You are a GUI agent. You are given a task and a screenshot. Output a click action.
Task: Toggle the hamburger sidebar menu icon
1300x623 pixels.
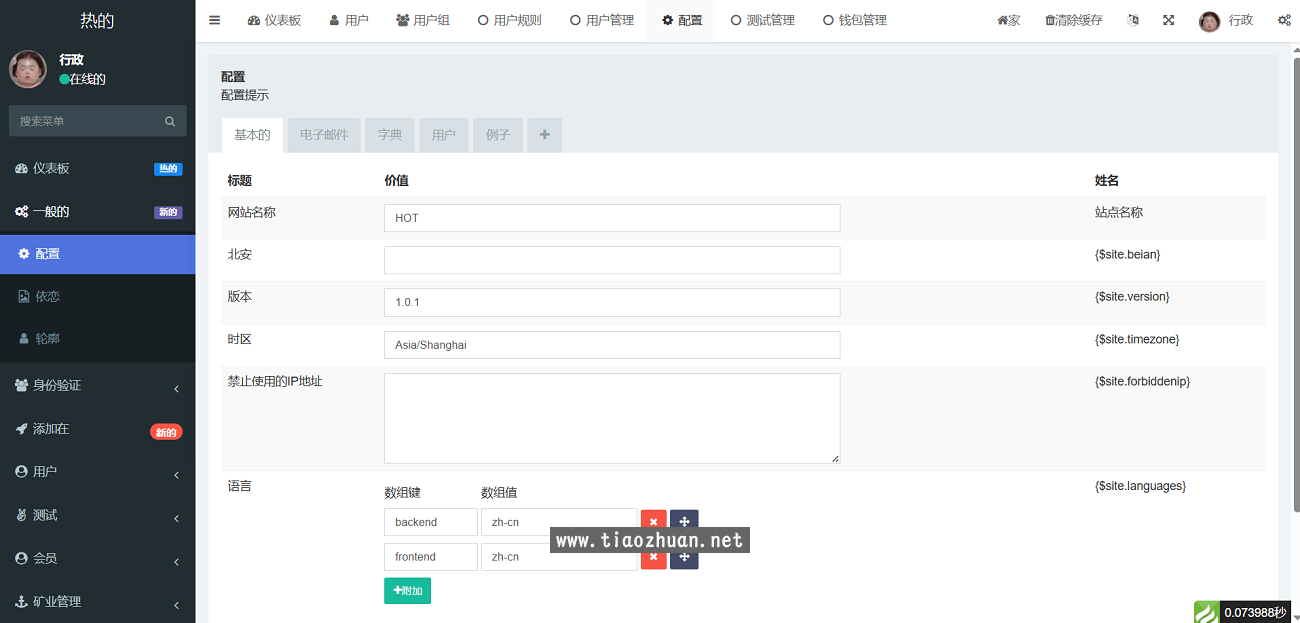click(x=214, y=20)
